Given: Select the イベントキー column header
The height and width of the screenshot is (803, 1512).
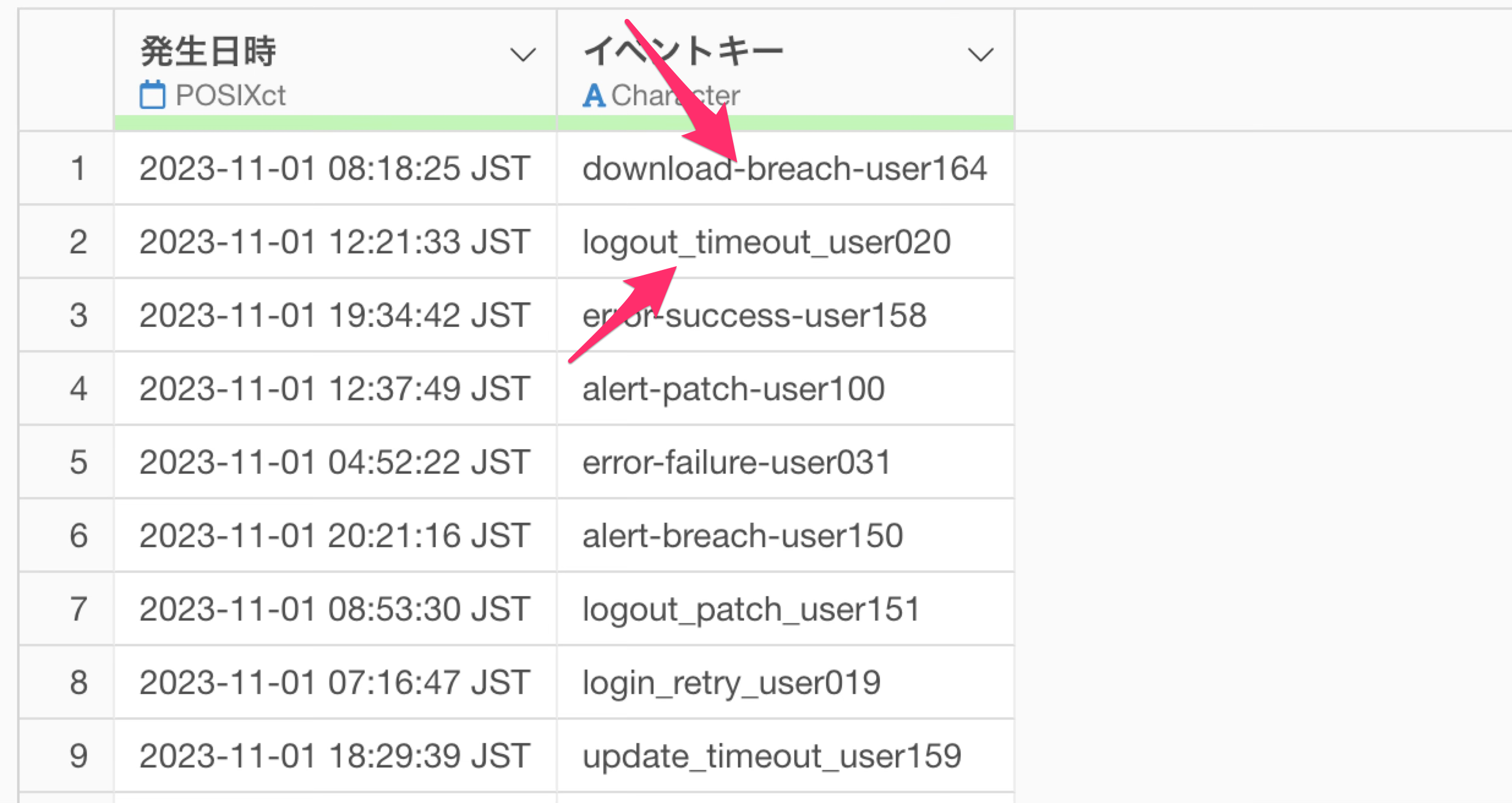Looking at the screenshot, I should coord(683,51).
